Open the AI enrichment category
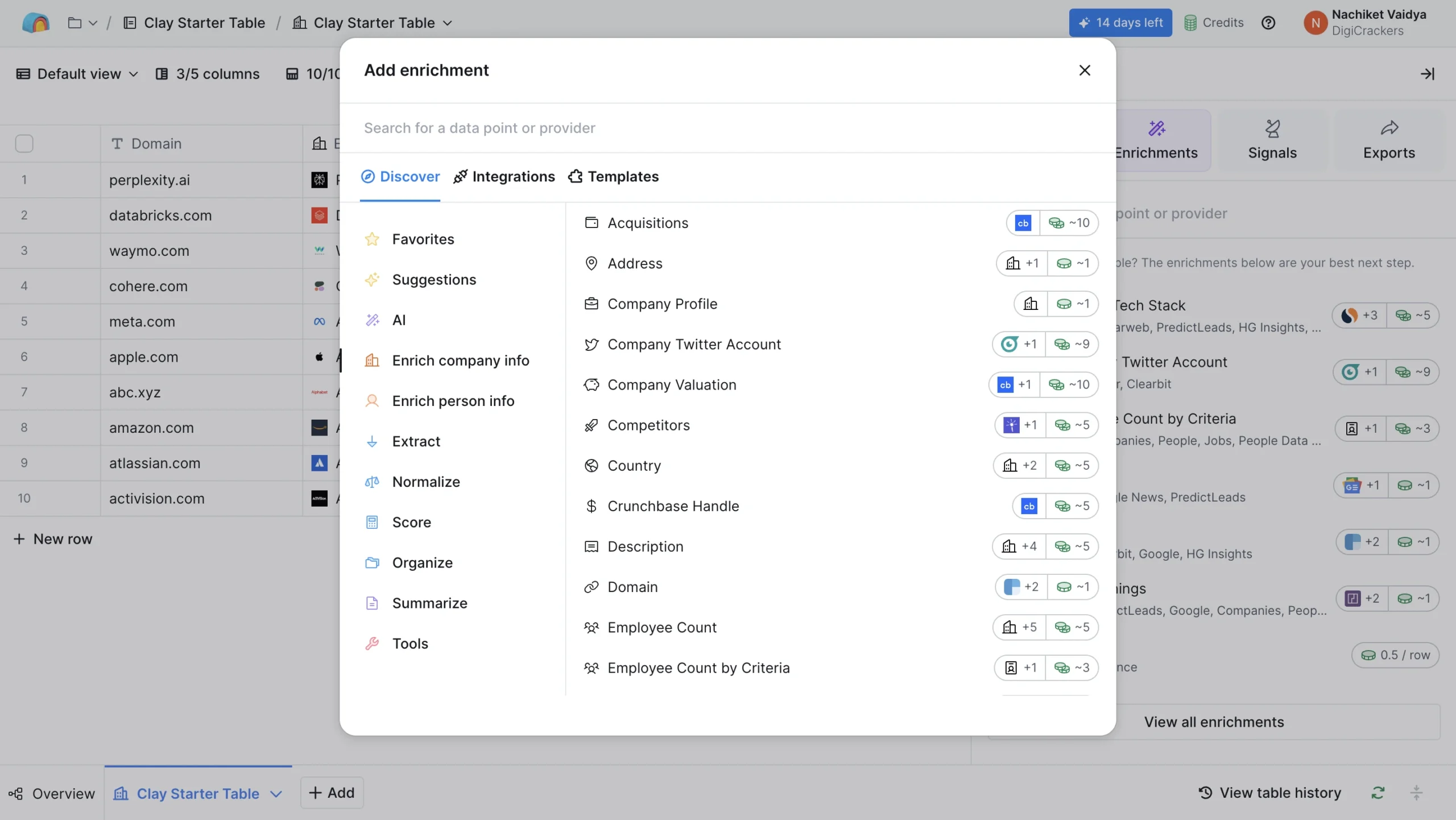 point(399,320)
